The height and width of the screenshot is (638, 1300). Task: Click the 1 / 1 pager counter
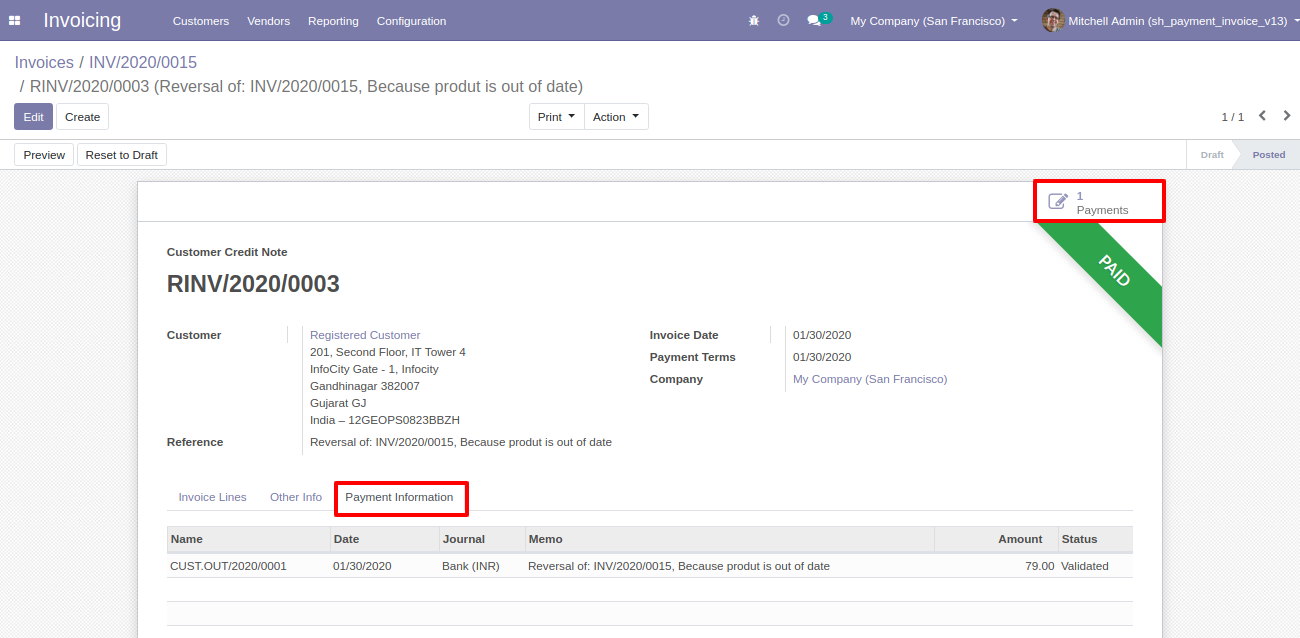click(x=1232, y=117)
